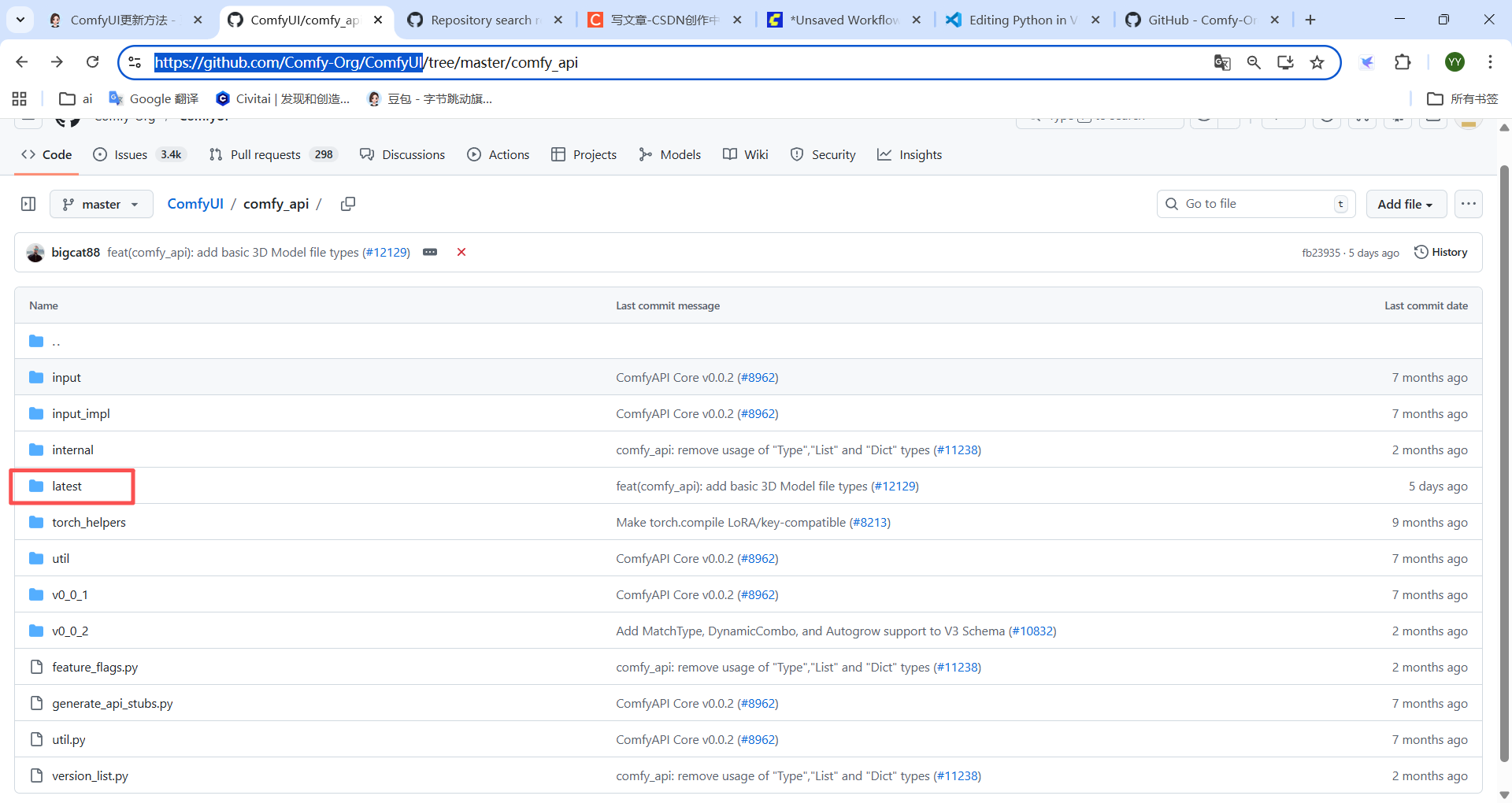
Task: Copy the comfy_api path icon
Action: tap(347, 204)
